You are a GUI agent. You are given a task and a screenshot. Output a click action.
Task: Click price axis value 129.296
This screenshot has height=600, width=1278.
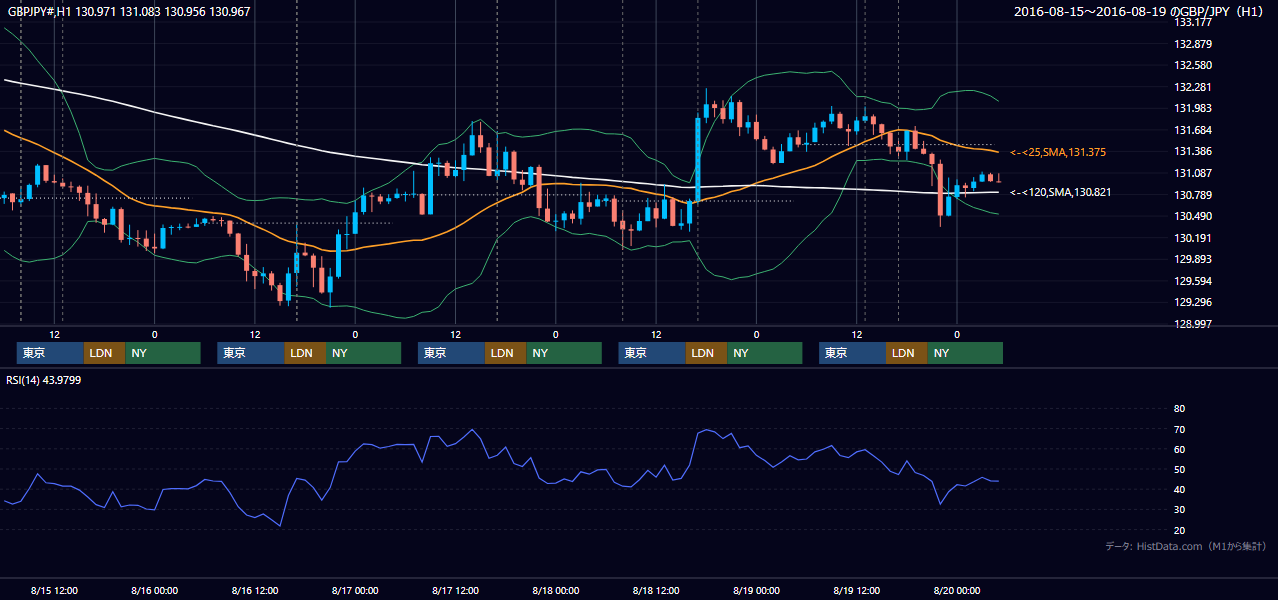[x=1193, y=302]
